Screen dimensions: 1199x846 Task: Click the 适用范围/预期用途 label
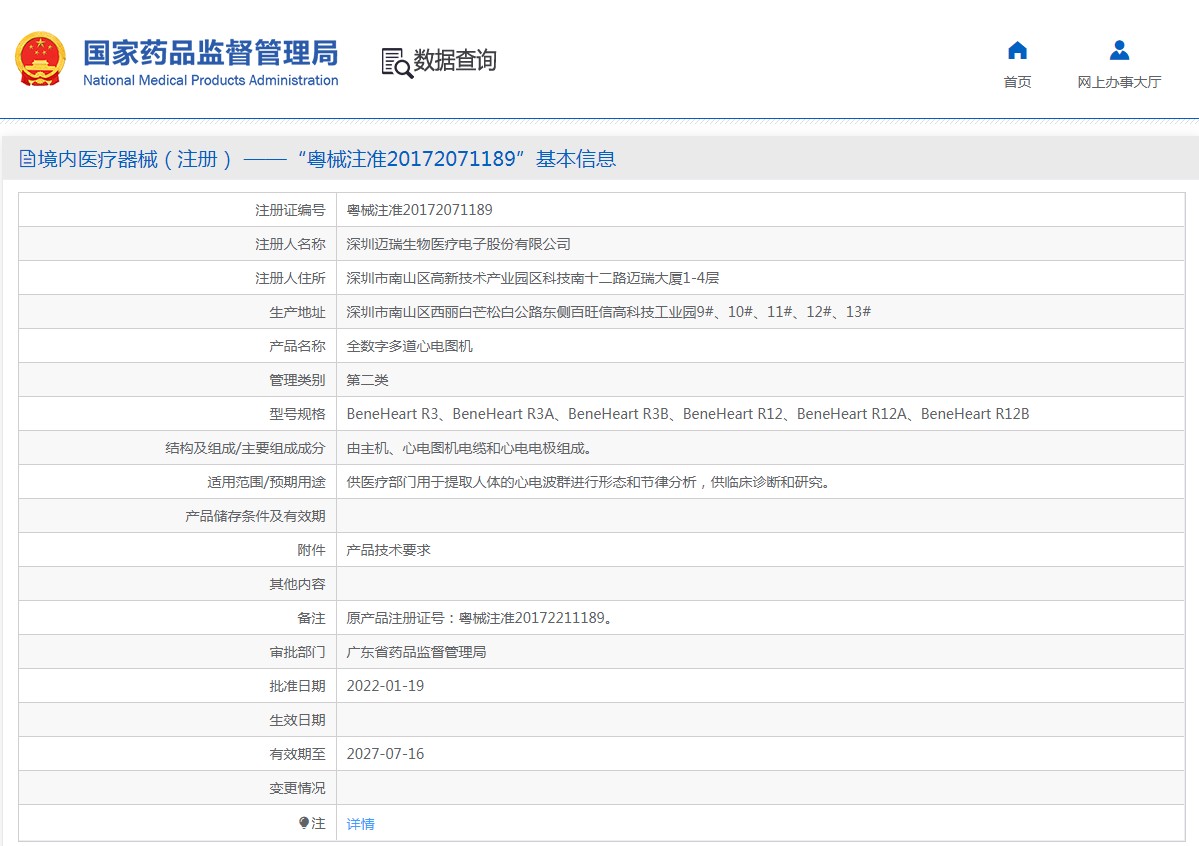tap(266, 482)
